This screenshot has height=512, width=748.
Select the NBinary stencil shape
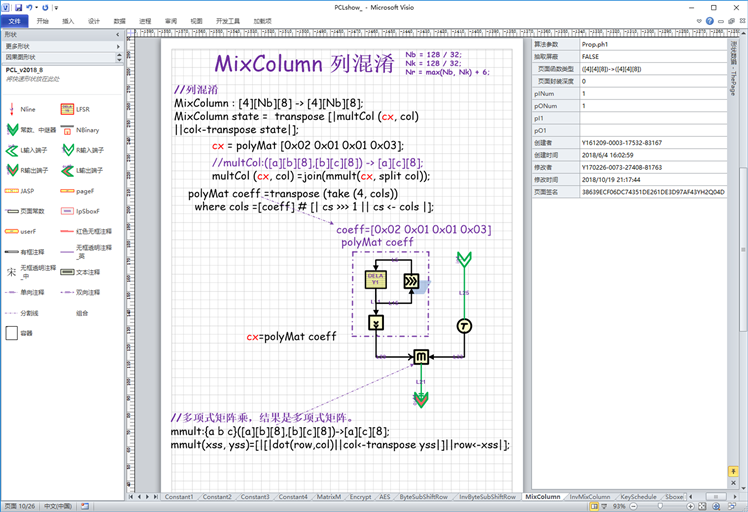tap(66, 130)
